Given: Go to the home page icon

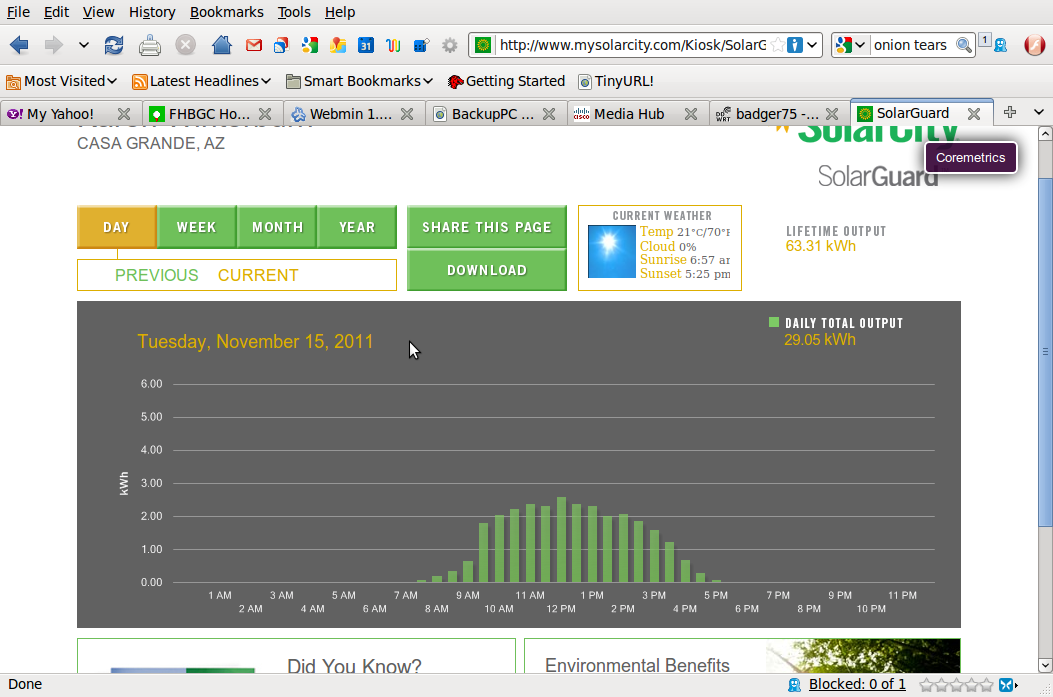Looking at the screenshot, I should click(x=222, y=45).
